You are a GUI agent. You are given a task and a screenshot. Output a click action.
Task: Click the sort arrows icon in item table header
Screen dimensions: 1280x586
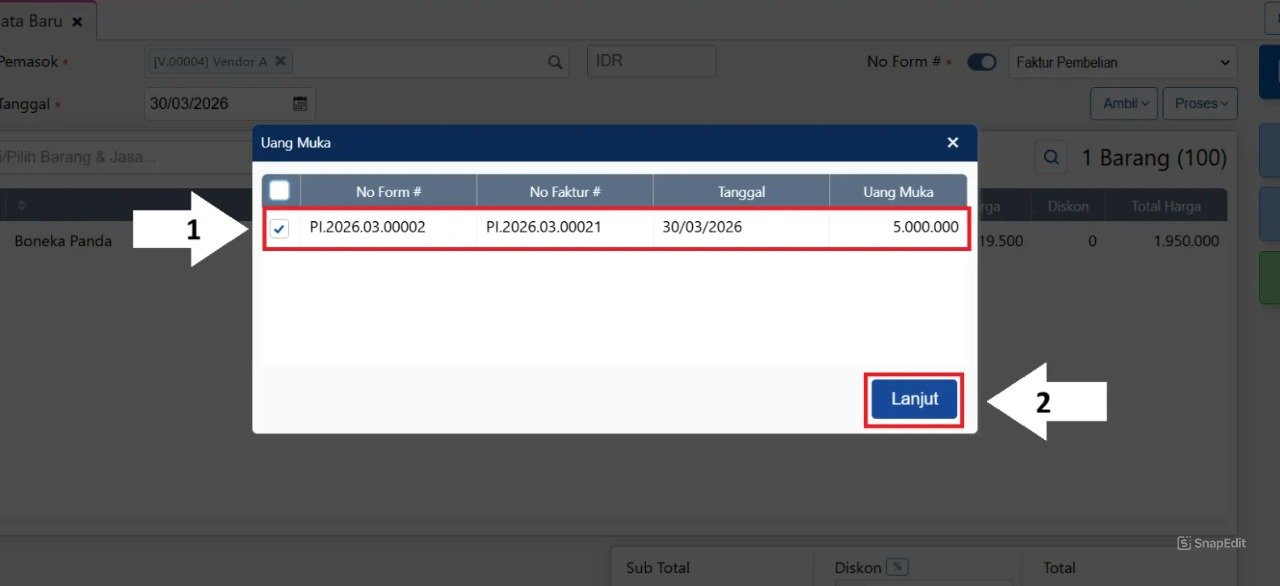(x=21, y=206)
